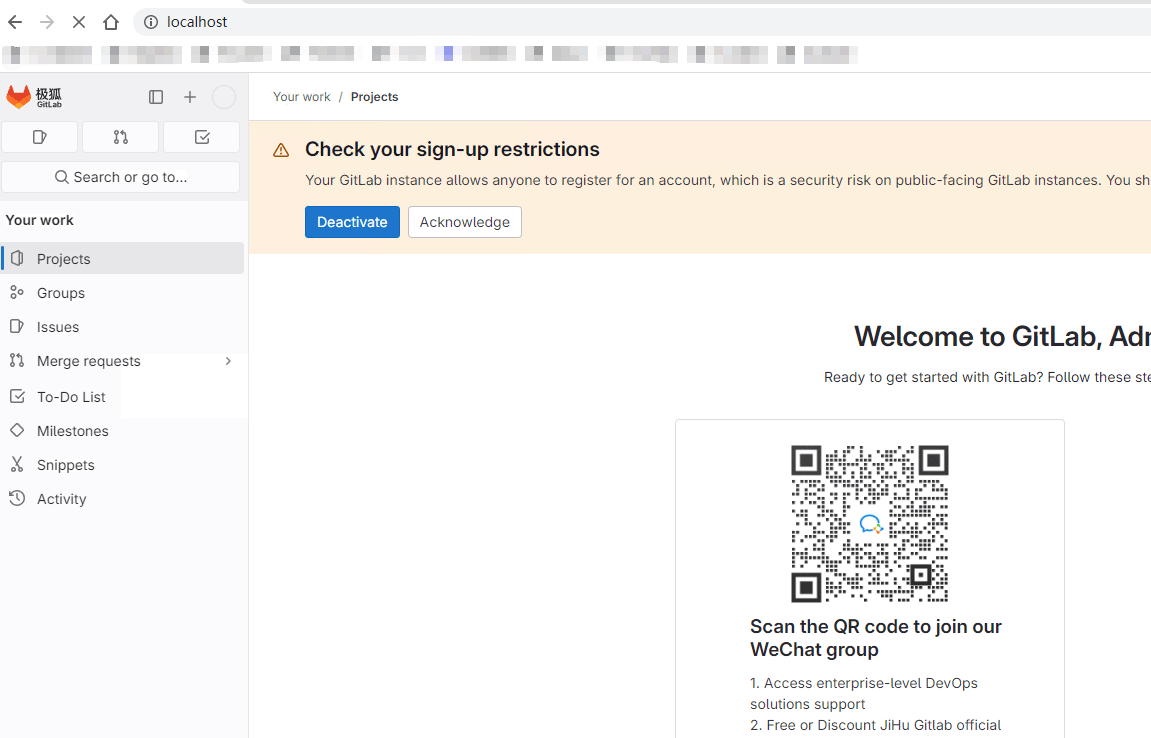Open the create new plus icon

pyautogui.click(x=190, y=97)
